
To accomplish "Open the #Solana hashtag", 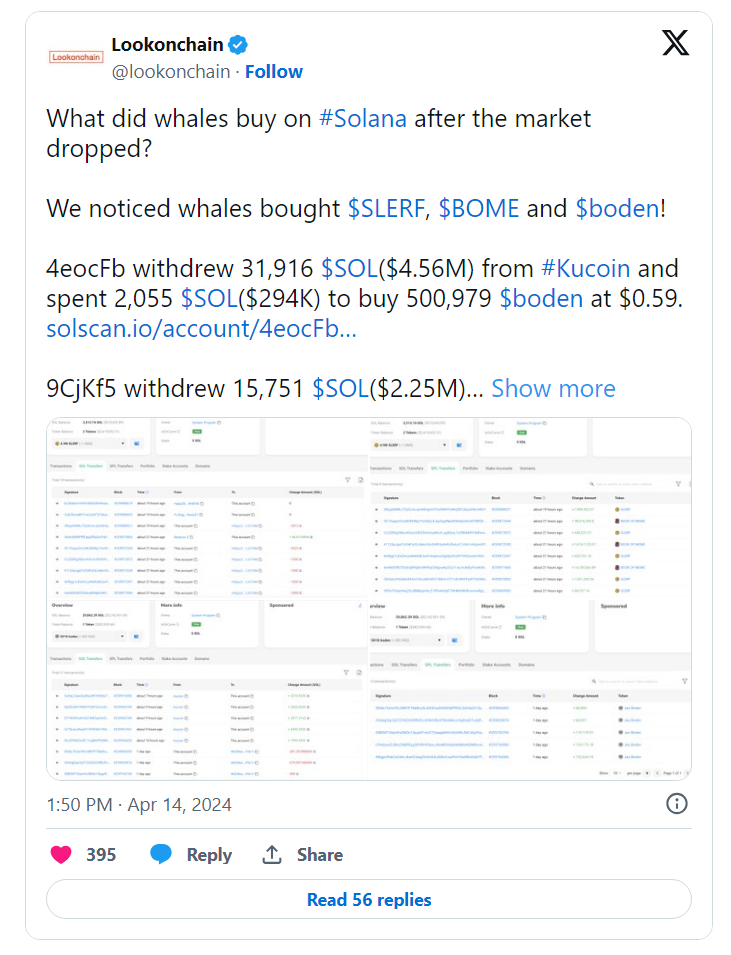I will (362, 119).
